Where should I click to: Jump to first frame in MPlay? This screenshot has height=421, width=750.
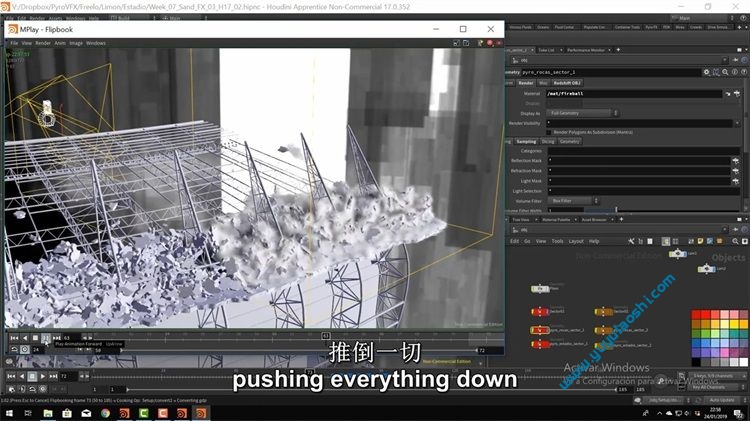coord(14,338)
